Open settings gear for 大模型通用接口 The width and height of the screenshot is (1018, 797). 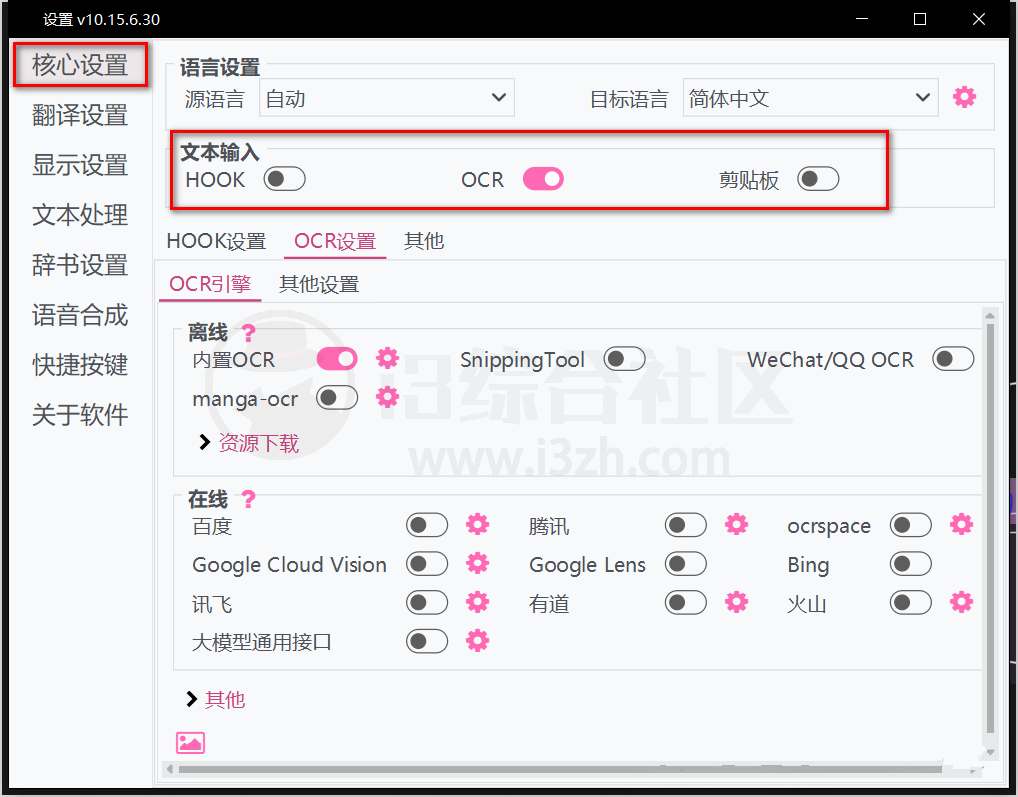tap(477, 641)
